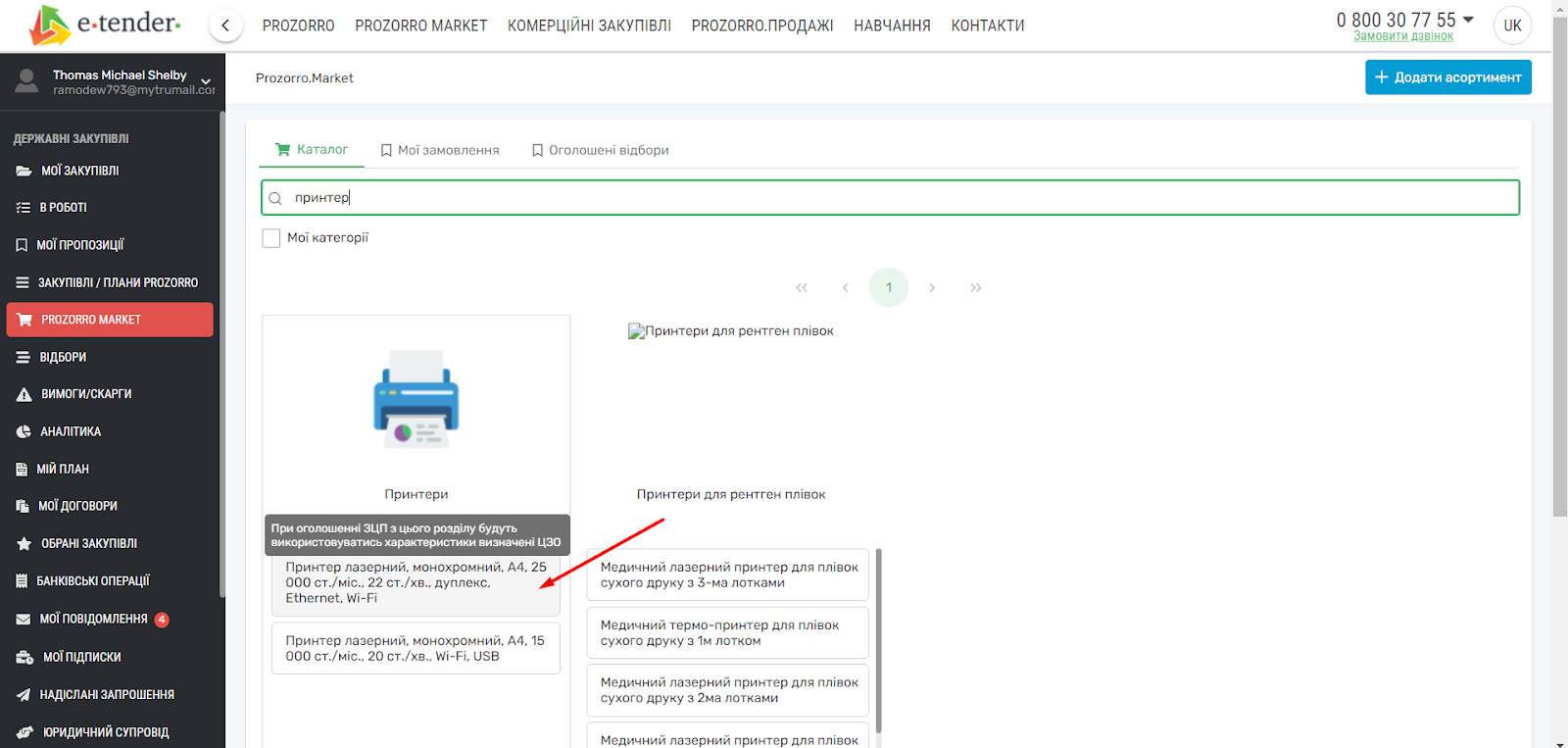Open НАВЧАННЯ in top menu

point(892,25)
